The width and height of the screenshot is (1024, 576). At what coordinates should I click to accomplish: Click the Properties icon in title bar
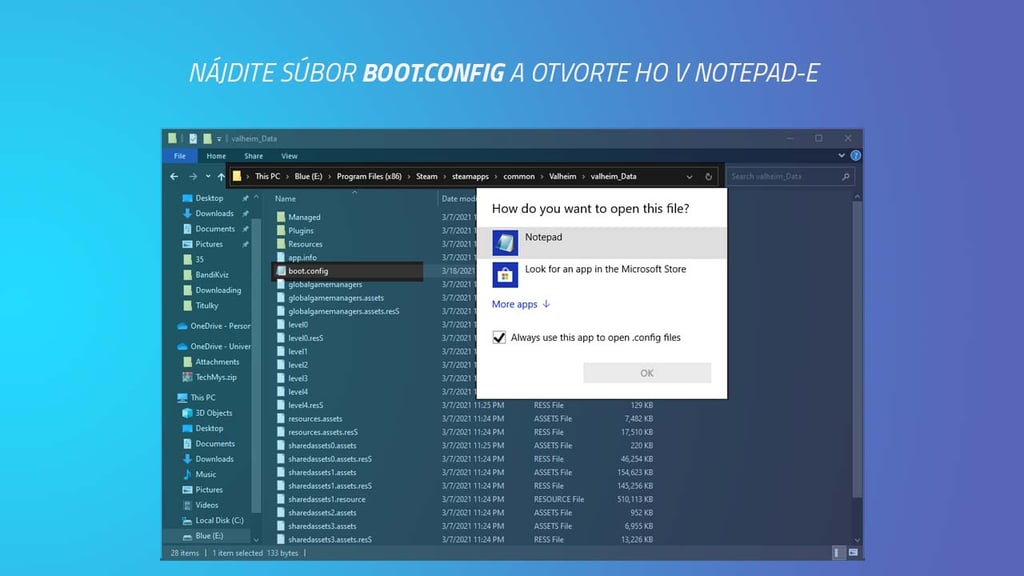pyautogui.click(x=193, y=138)
